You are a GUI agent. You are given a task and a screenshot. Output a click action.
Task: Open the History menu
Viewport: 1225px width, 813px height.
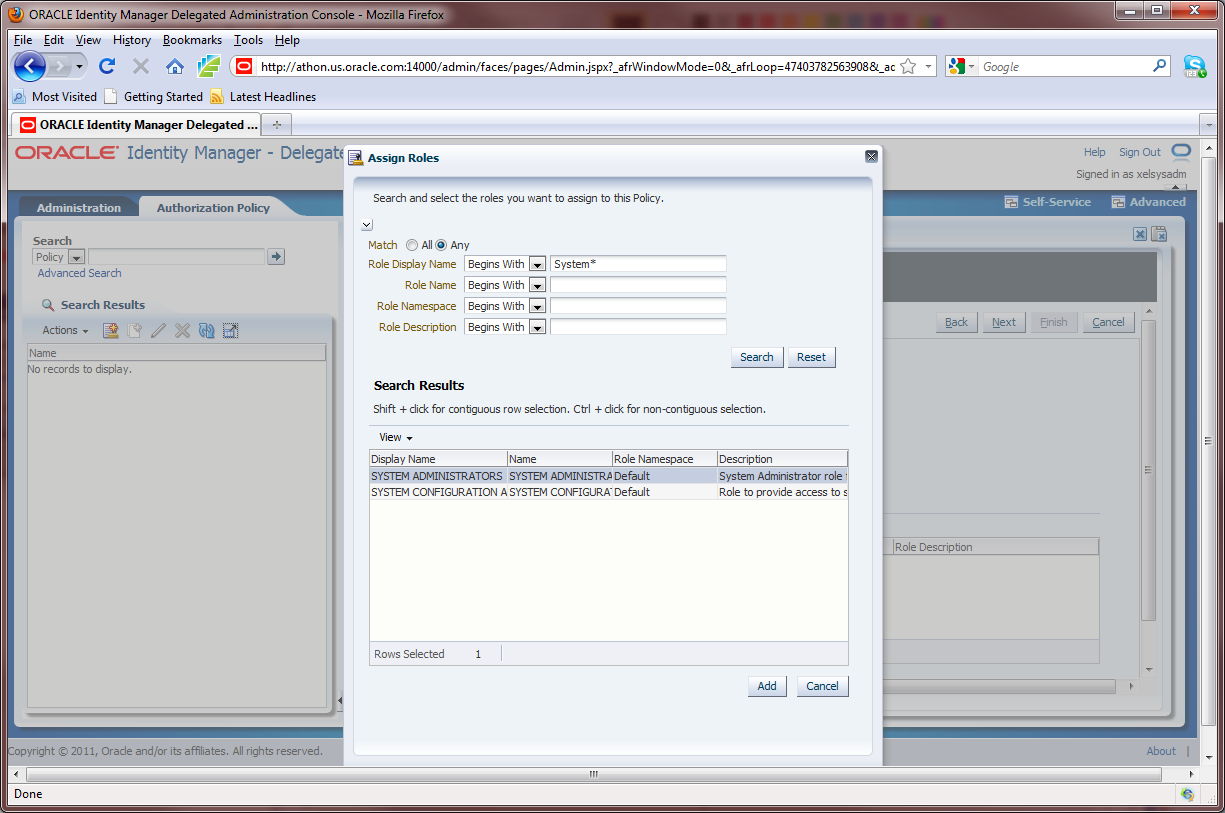(132, 40)
